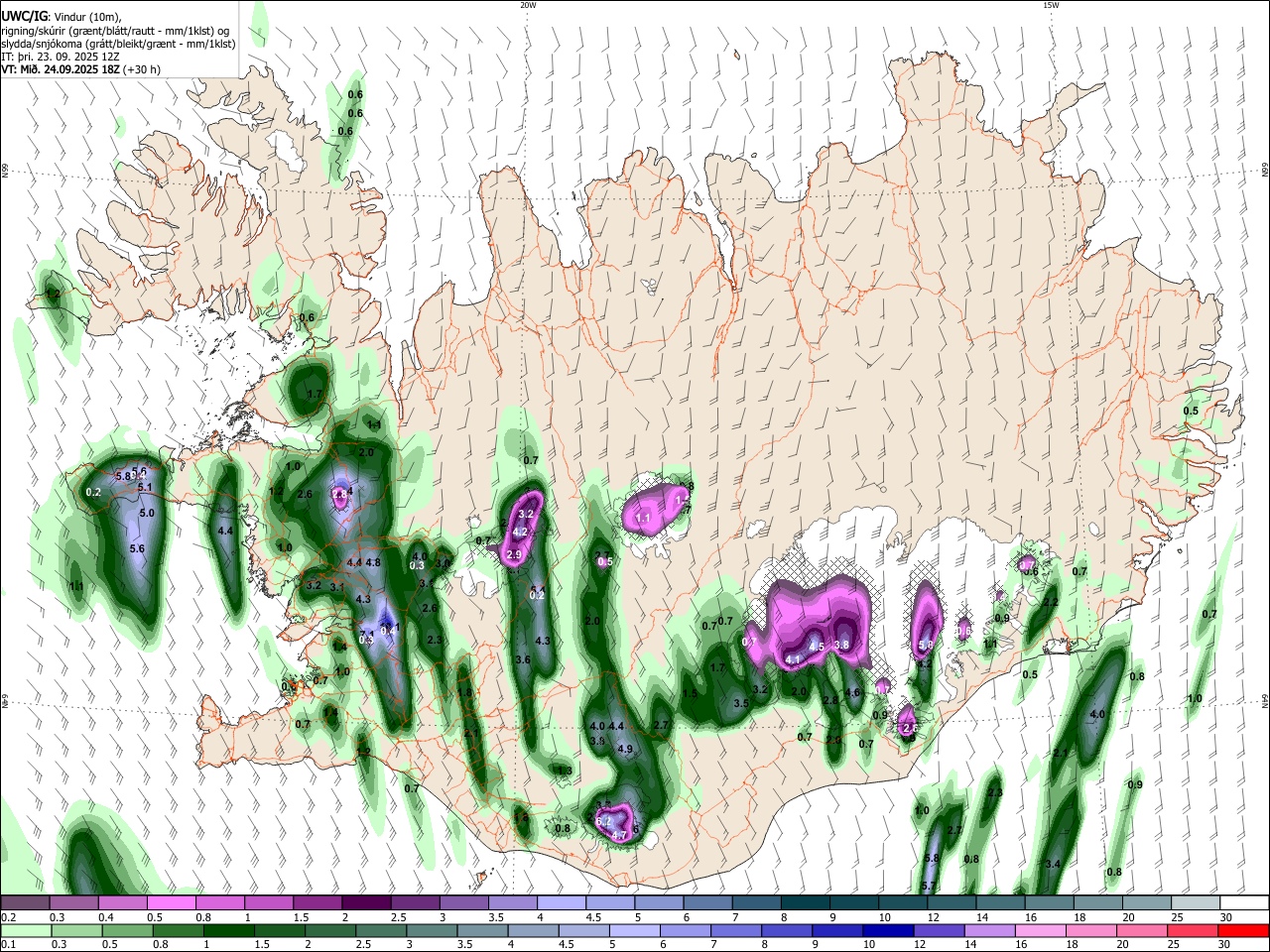Click the '2.9' value in the central magenta patch
This screenshot has height=952, width=1270.
(514, 554)
